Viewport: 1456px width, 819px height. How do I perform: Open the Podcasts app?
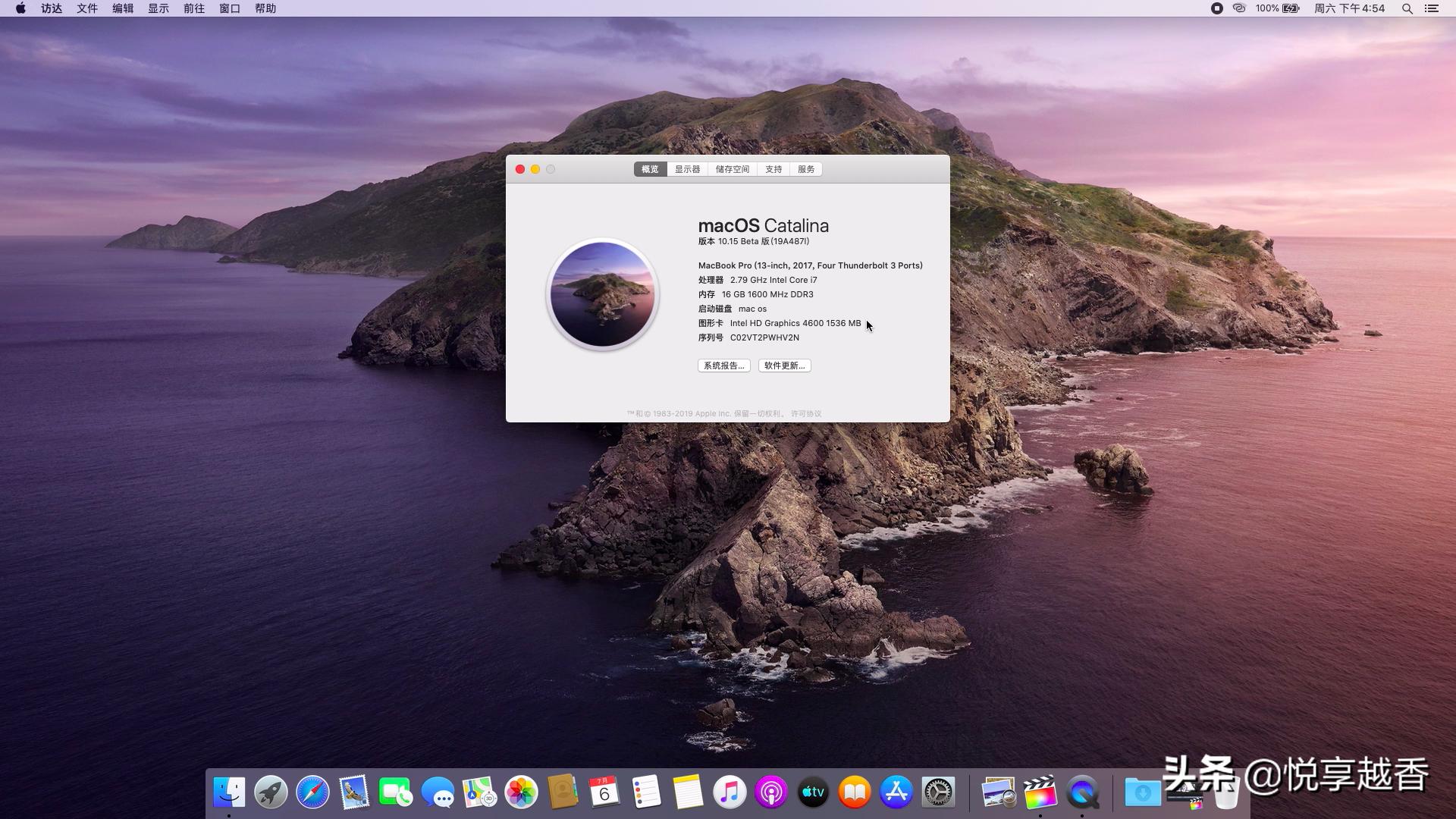point(771,792)
